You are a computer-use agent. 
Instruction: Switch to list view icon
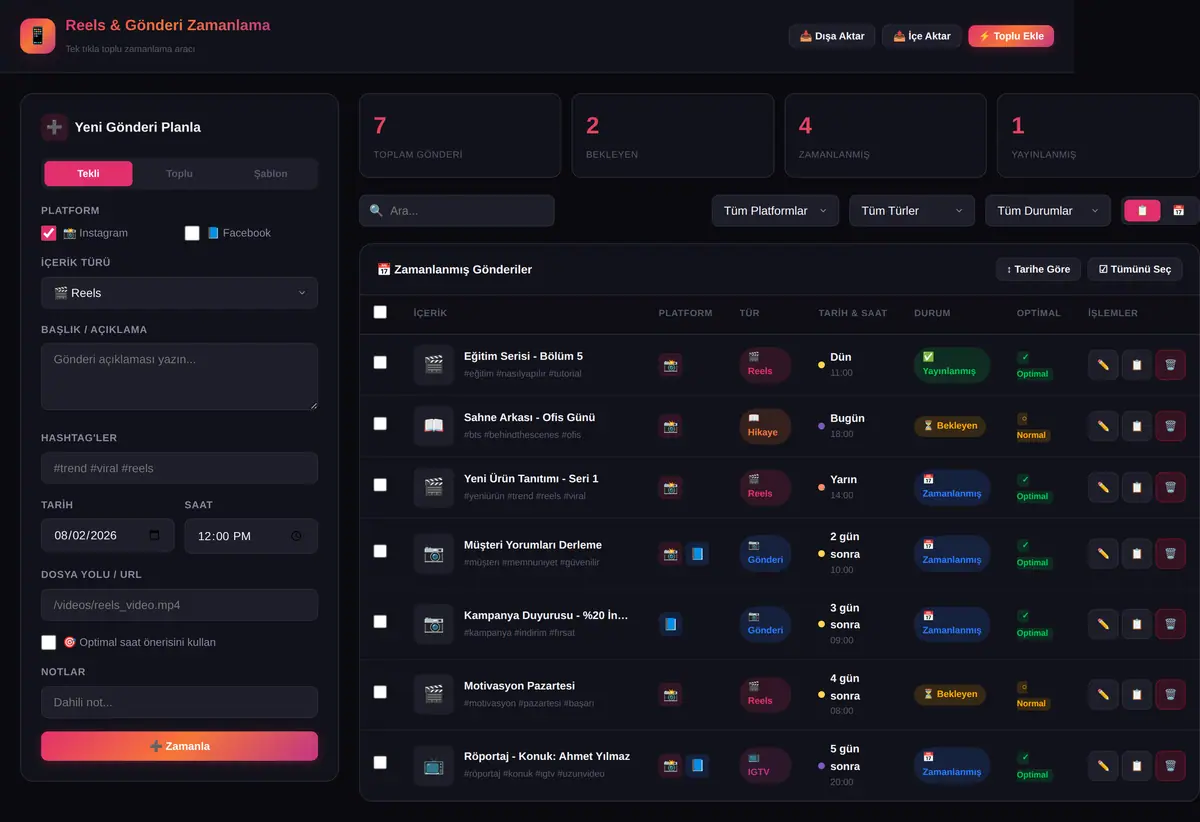click(x=1143, y=211)
